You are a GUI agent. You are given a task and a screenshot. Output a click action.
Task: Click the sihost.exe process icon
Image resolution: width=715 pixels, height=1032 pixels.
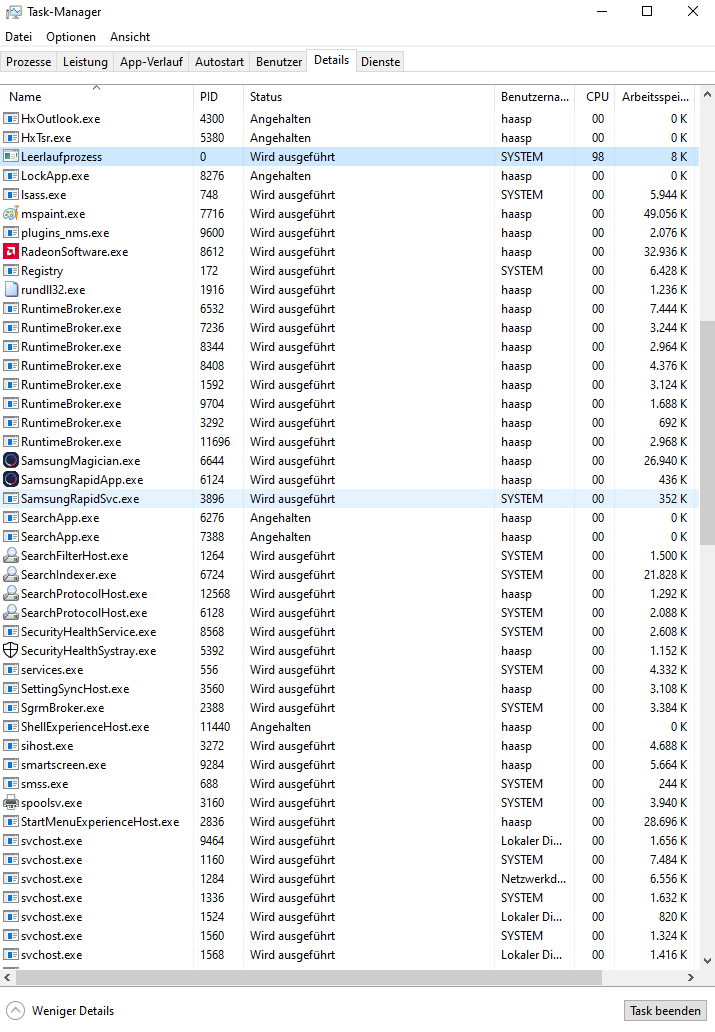11,746
